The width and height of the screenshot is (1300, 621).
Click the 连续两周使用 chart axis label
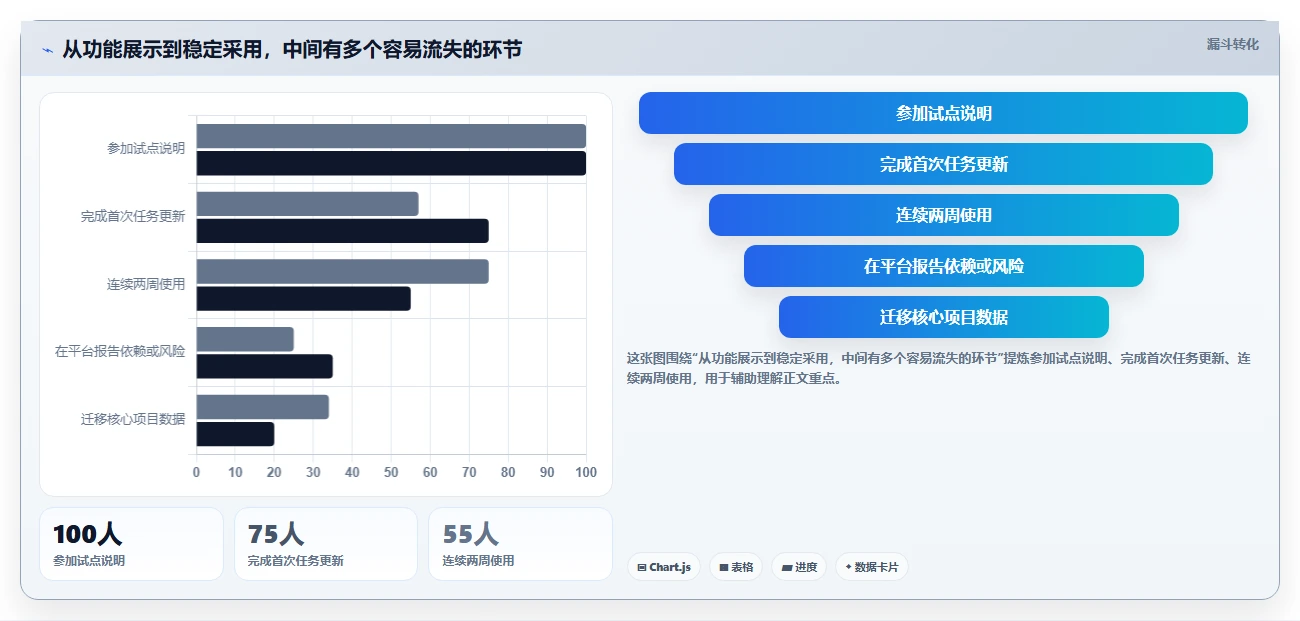[146, 284]
